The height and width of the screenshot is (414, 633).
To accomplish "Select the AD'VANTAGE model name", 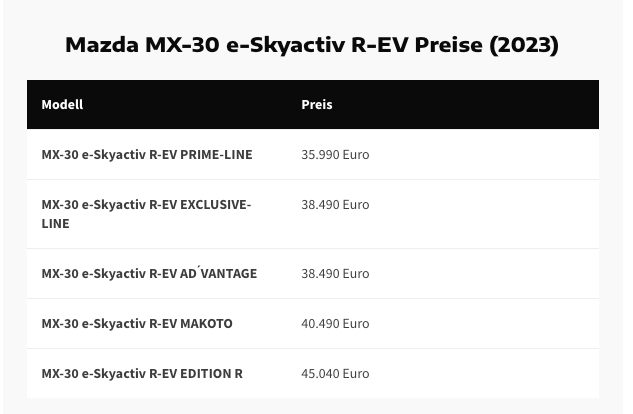I will (149, 274).
